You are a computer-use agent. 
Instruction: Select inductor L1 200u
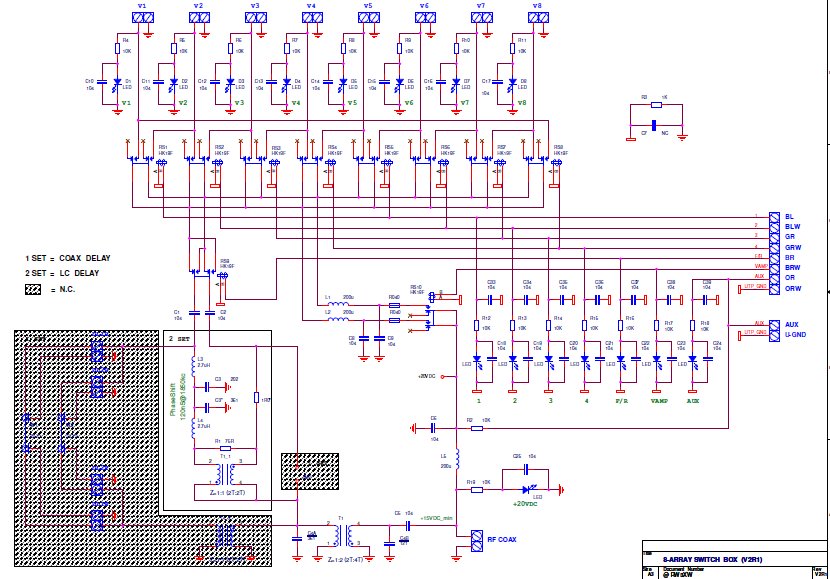click(338, 304)
